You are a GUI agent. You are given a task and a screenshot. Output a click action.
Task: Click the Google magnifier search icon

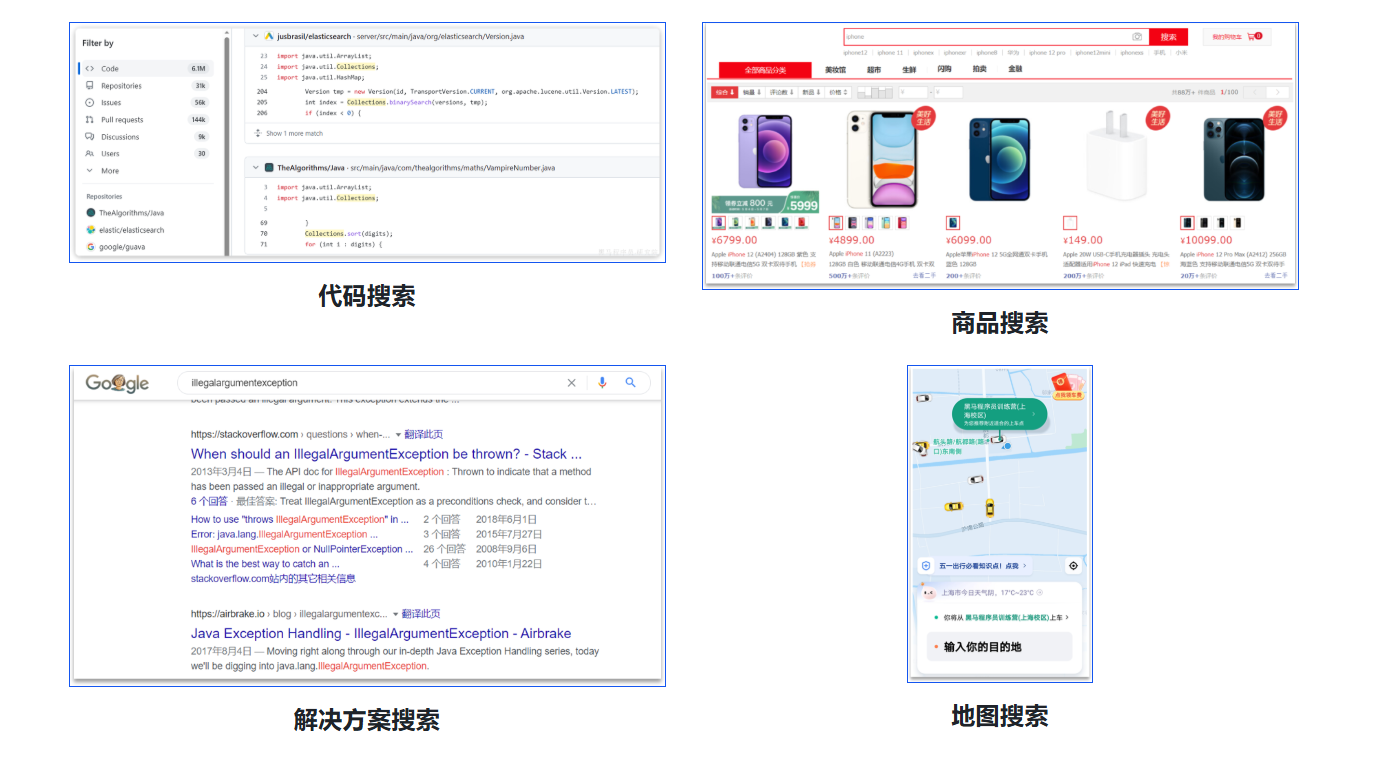click(631, 382)
